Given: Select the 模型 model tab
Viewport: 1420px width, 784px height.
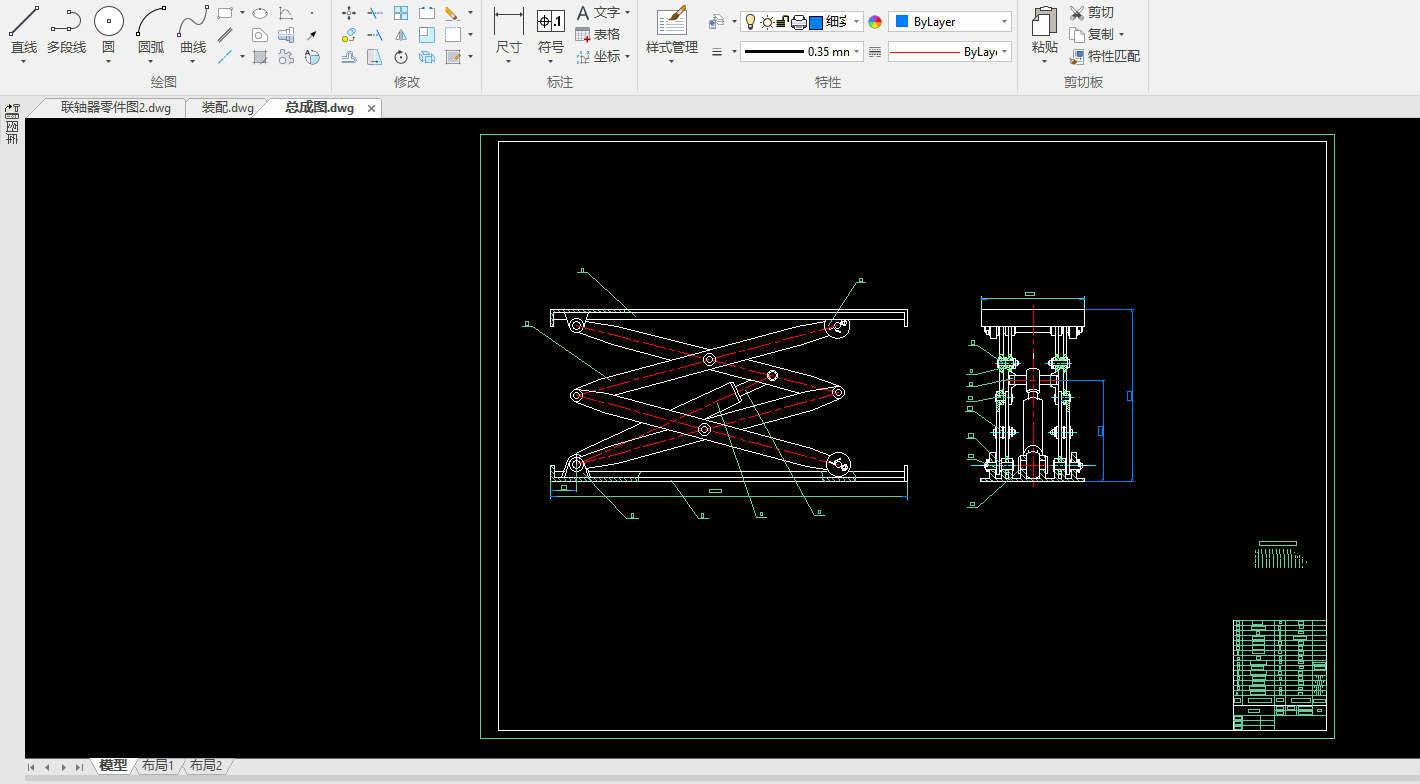Looking at the screenshot, I should 113,766.
